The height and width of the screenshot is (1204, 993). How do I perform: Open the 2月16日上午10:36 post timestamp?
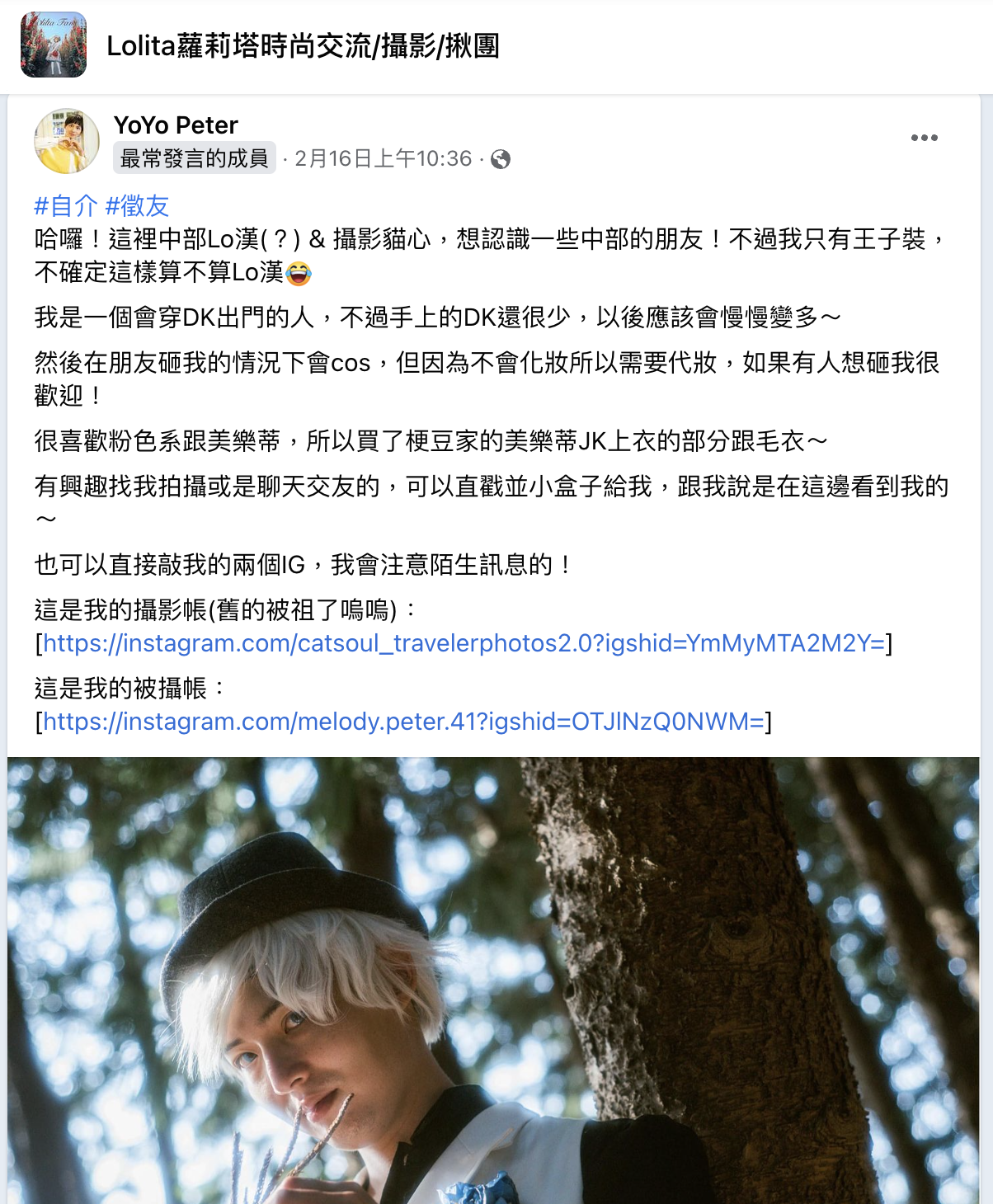(x=383, y=158)
